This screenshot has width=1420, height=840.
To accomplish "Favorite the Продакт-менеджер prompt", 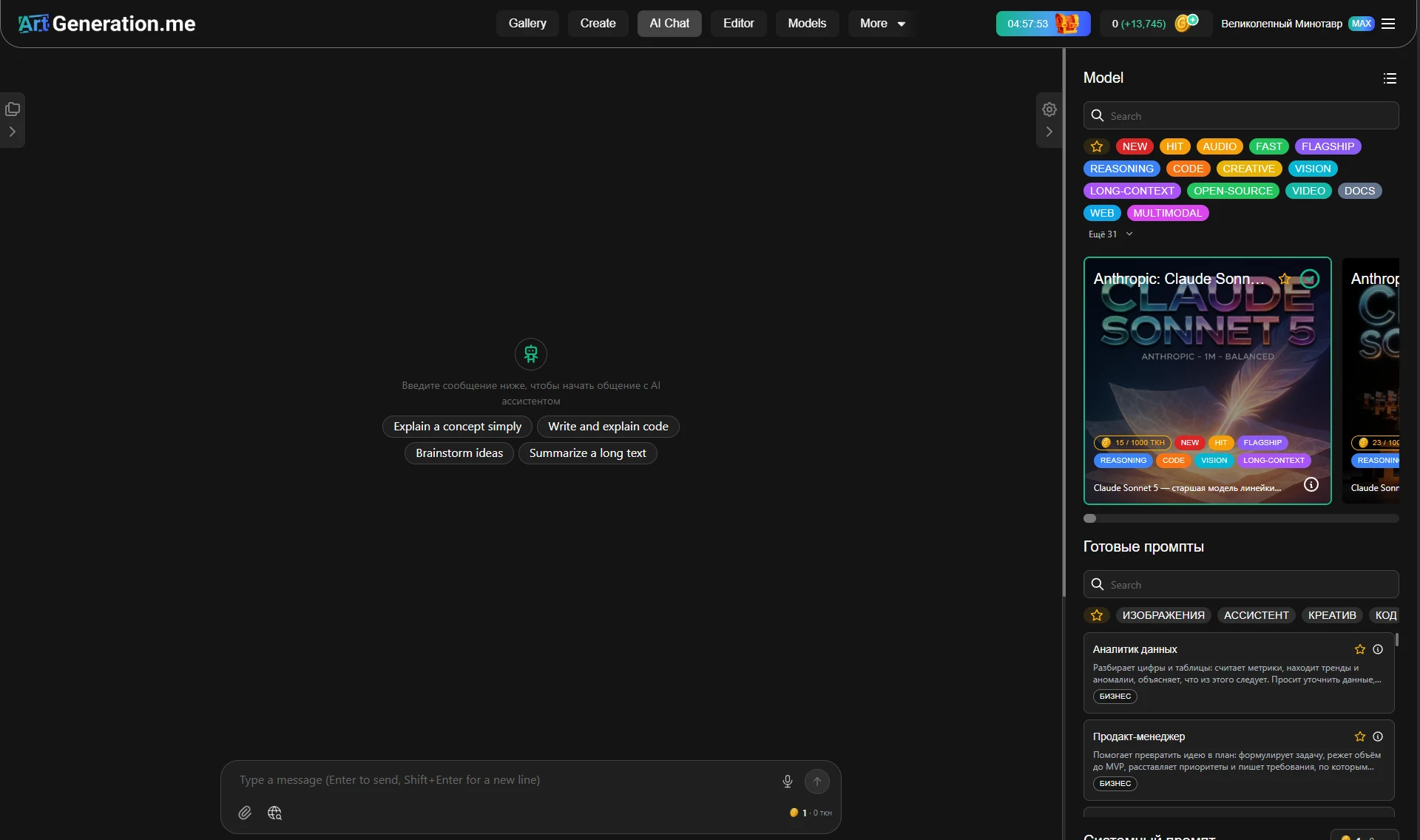I will point(1359,736).
